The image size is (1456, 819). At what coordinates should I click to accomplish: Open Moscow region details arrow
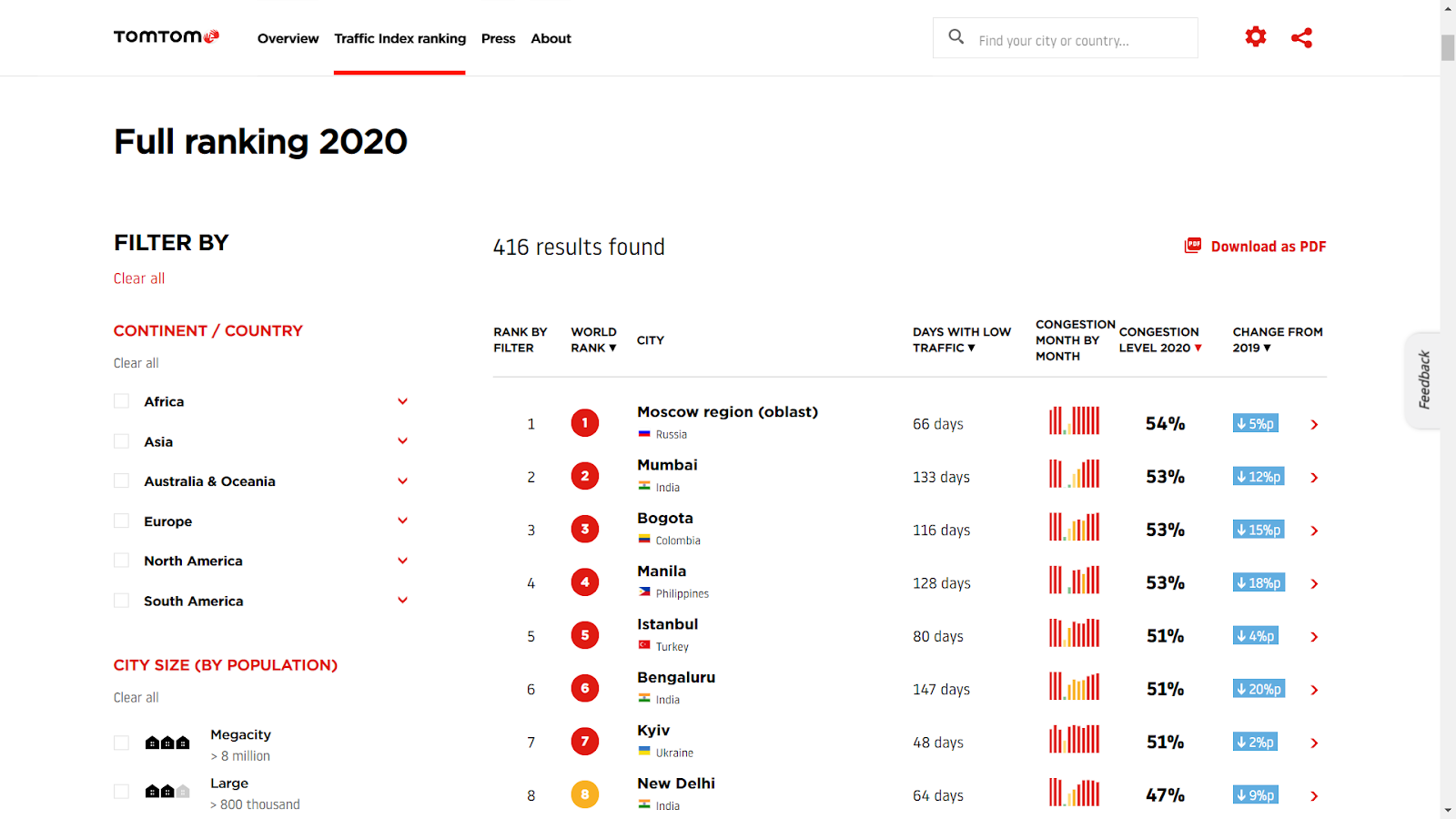[1314, 425]
